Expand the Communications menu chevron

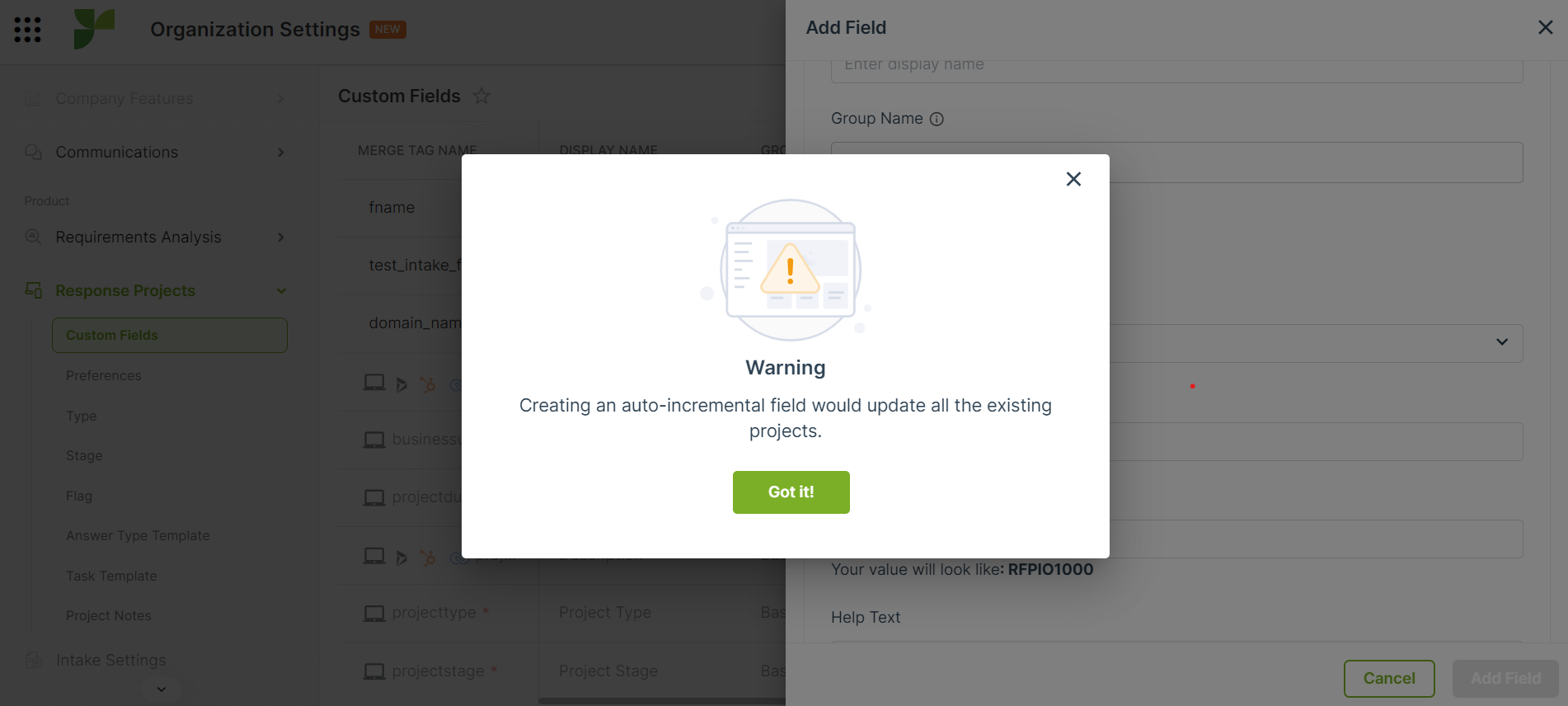coord(281,153)
